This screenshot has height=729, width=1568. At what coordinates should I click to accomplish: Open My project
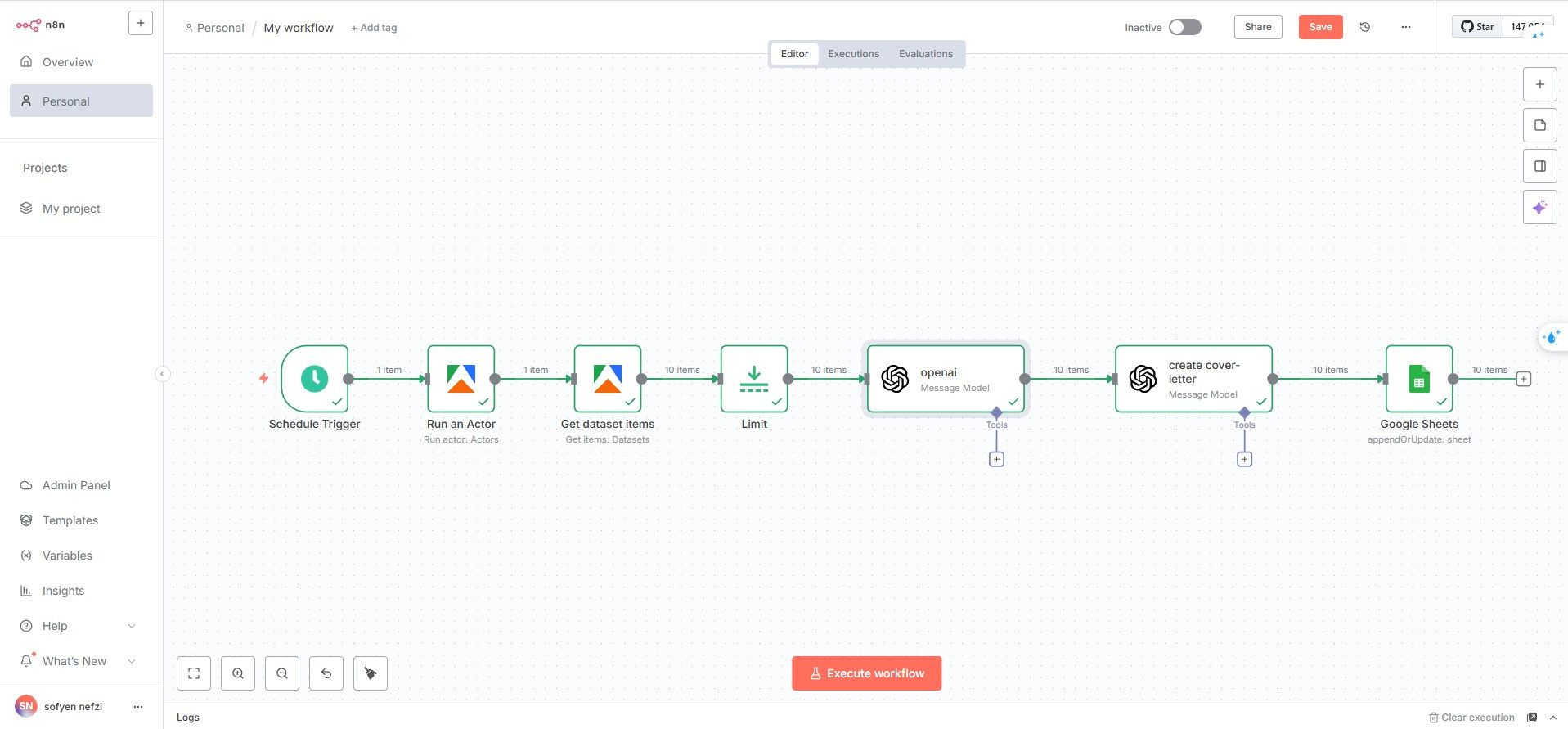[x=81, y=209]
